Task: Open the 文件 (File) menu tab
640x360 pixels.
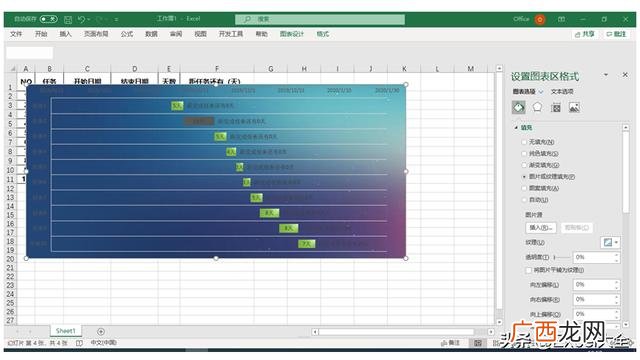Action: coord(16,34)
